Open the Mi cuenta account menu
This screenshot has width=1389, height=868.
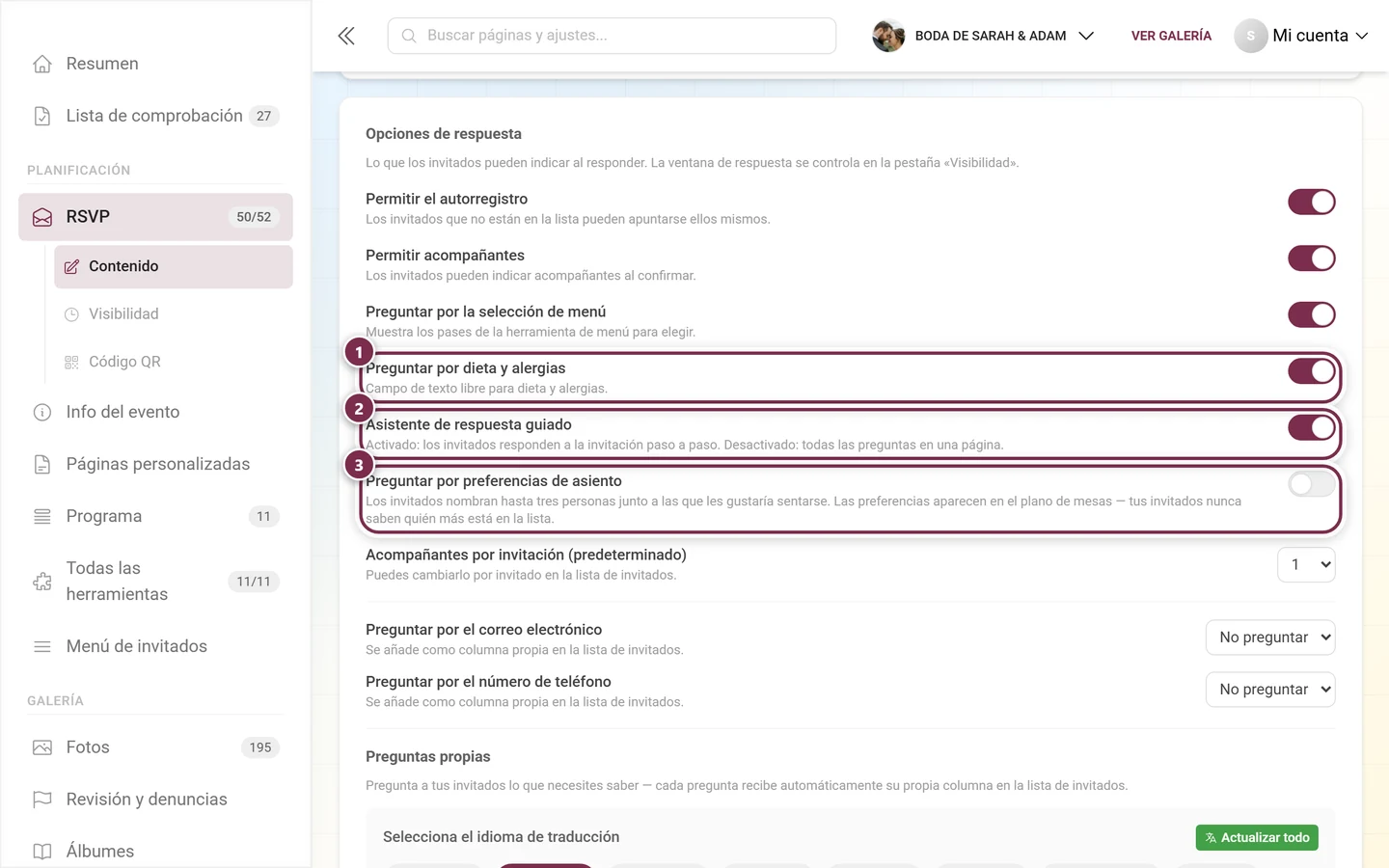tap(1301, 36)
